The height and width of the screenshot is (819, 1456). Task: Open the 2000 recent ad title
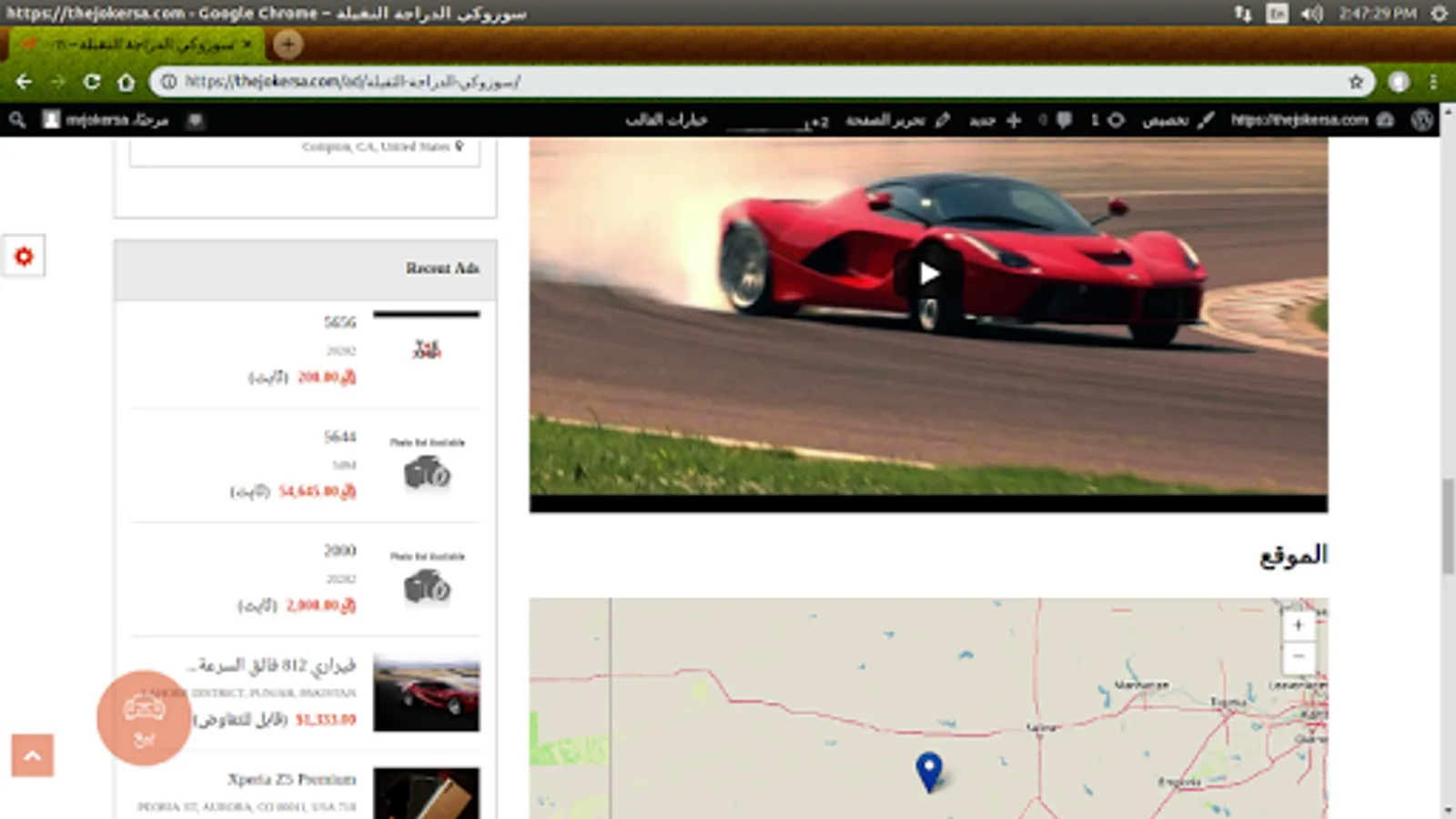(340, 551)
